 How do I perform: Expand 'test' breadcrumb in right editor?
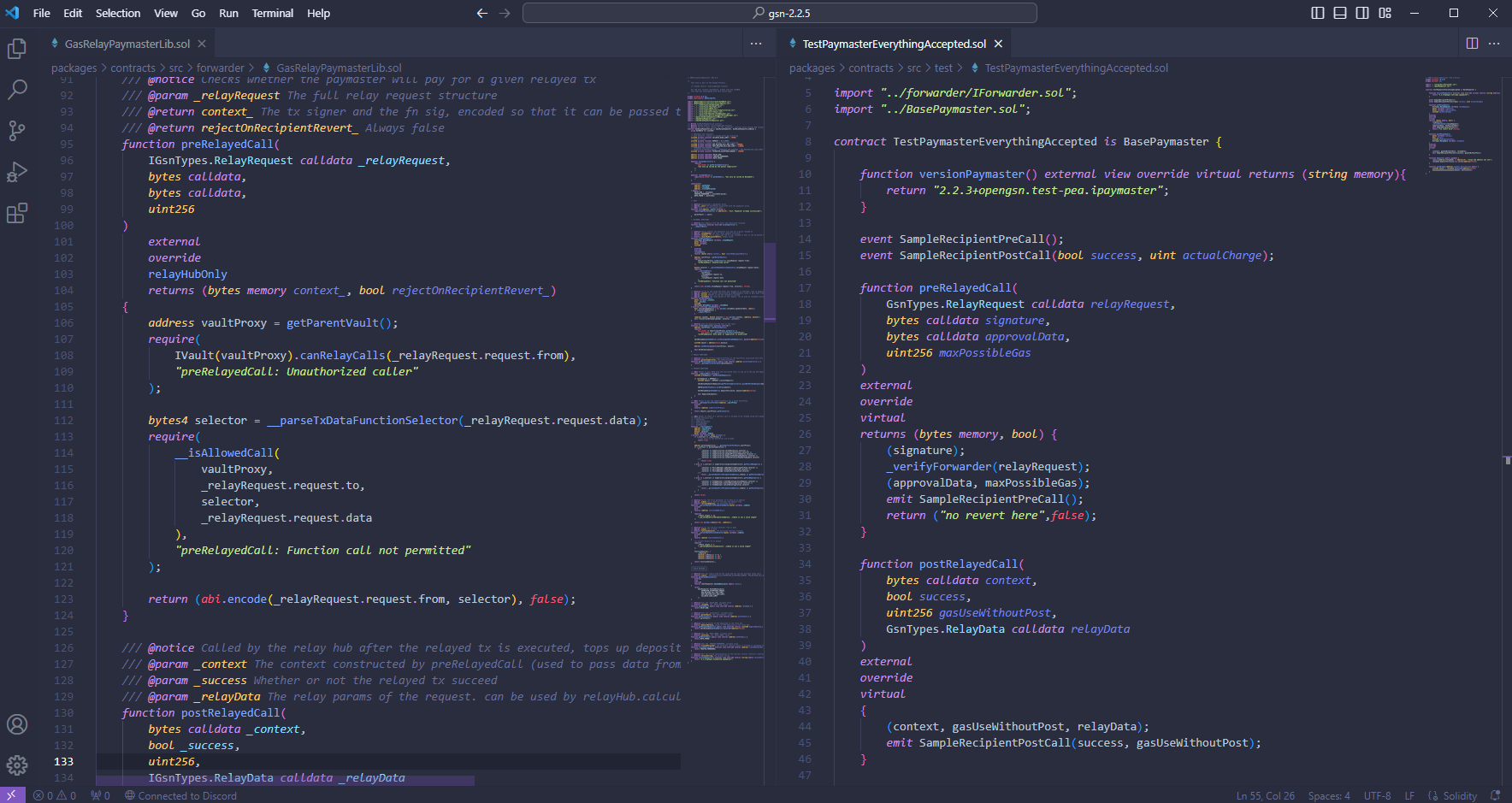click(942, 68)
